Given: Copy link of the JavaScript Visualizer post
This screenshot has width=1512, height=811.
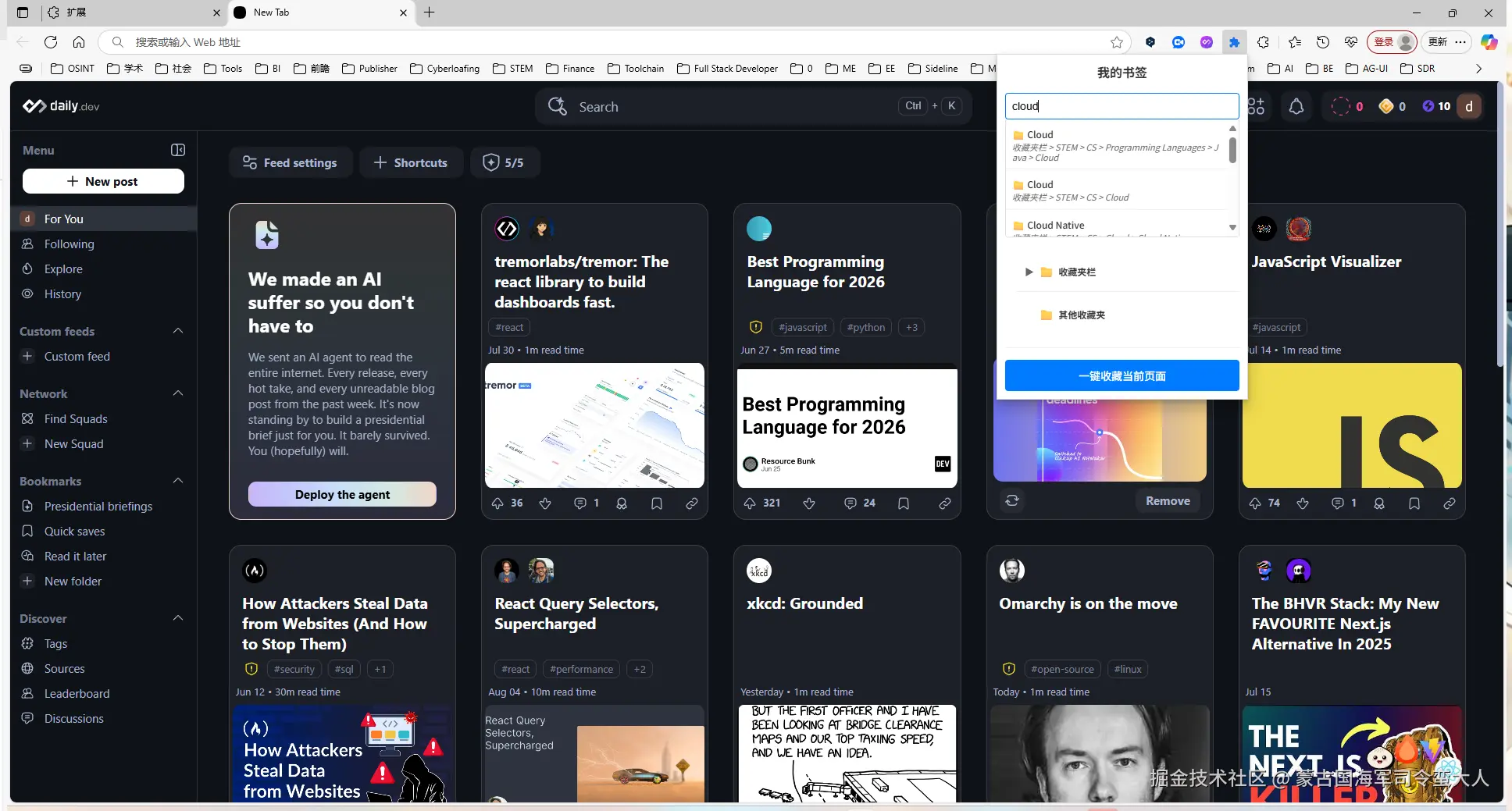Looking at the screenshot, I should tap(1450, 503).
